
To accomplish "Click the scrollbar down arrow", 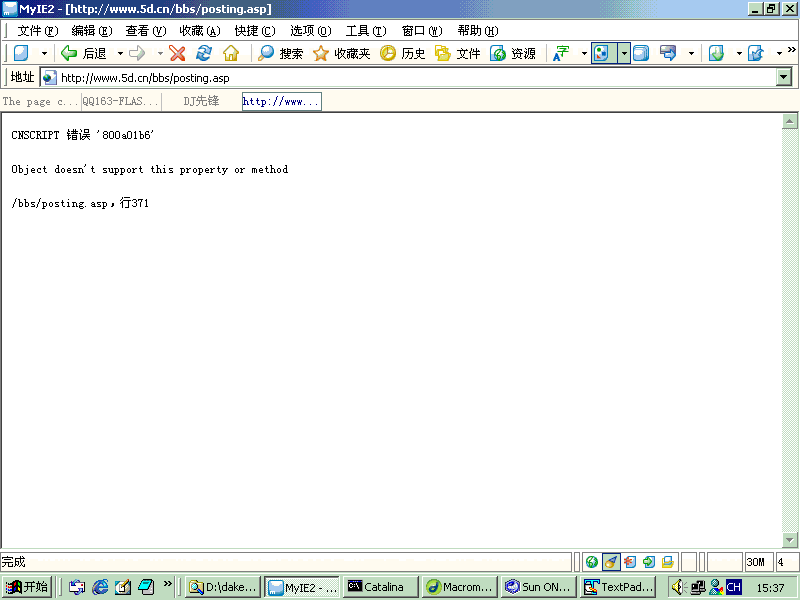I will 789,540.
